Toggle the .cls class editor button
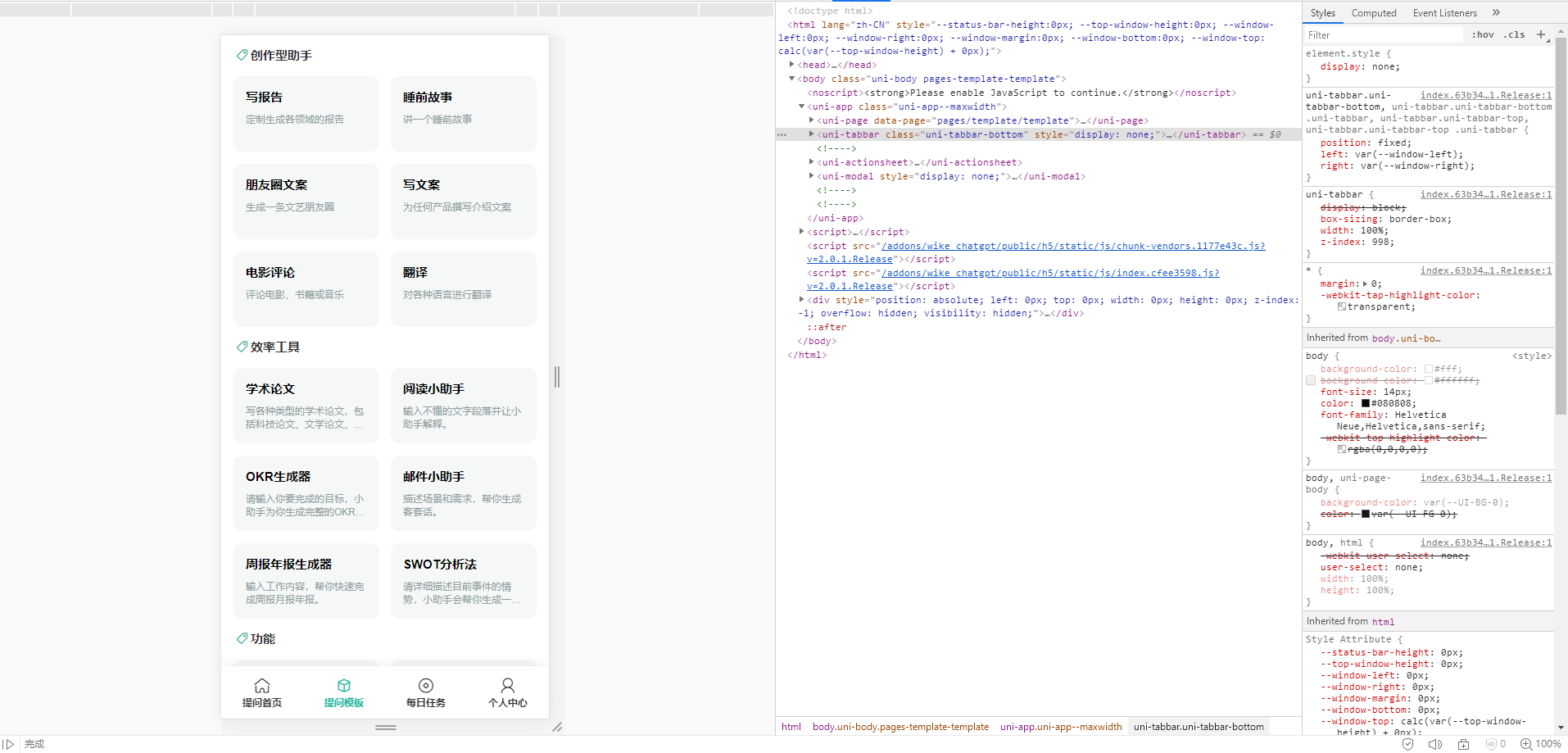1568x753 pixels. pyautogui.click(x=1514, y=34)
